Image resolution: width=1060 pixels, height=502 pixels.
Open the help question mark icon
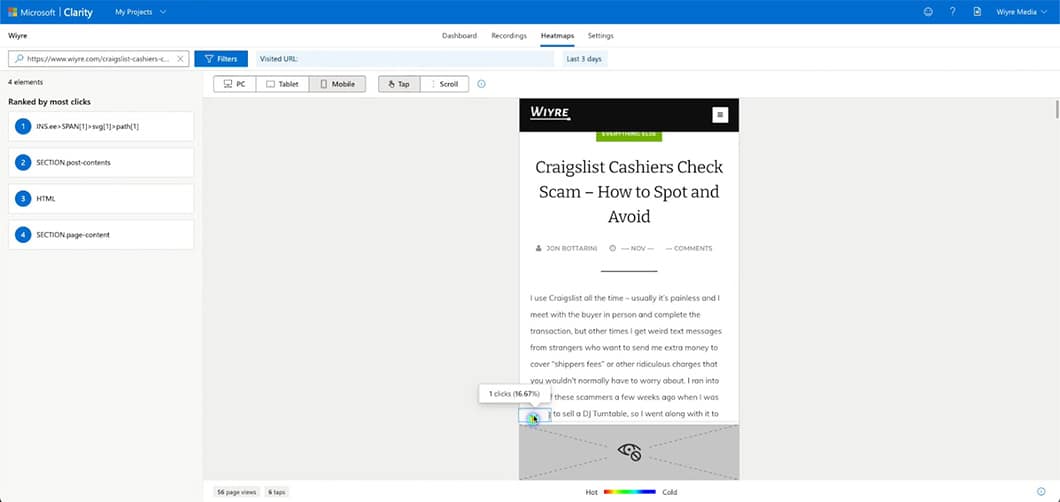pos(953,11)
